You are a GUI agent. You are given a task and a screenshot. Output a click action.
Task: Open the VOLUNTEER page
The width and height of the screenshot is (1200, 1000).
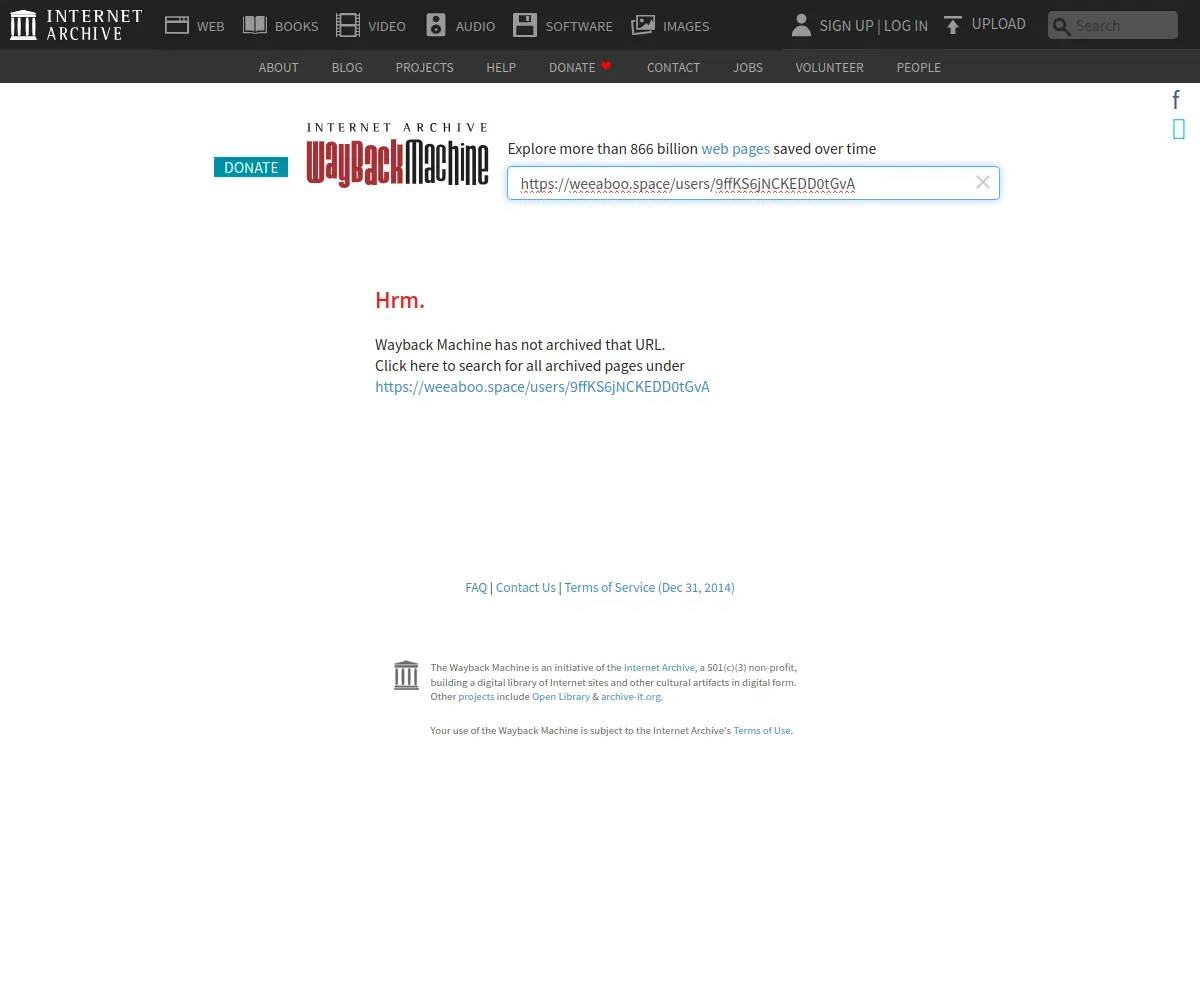coord(829,67)
